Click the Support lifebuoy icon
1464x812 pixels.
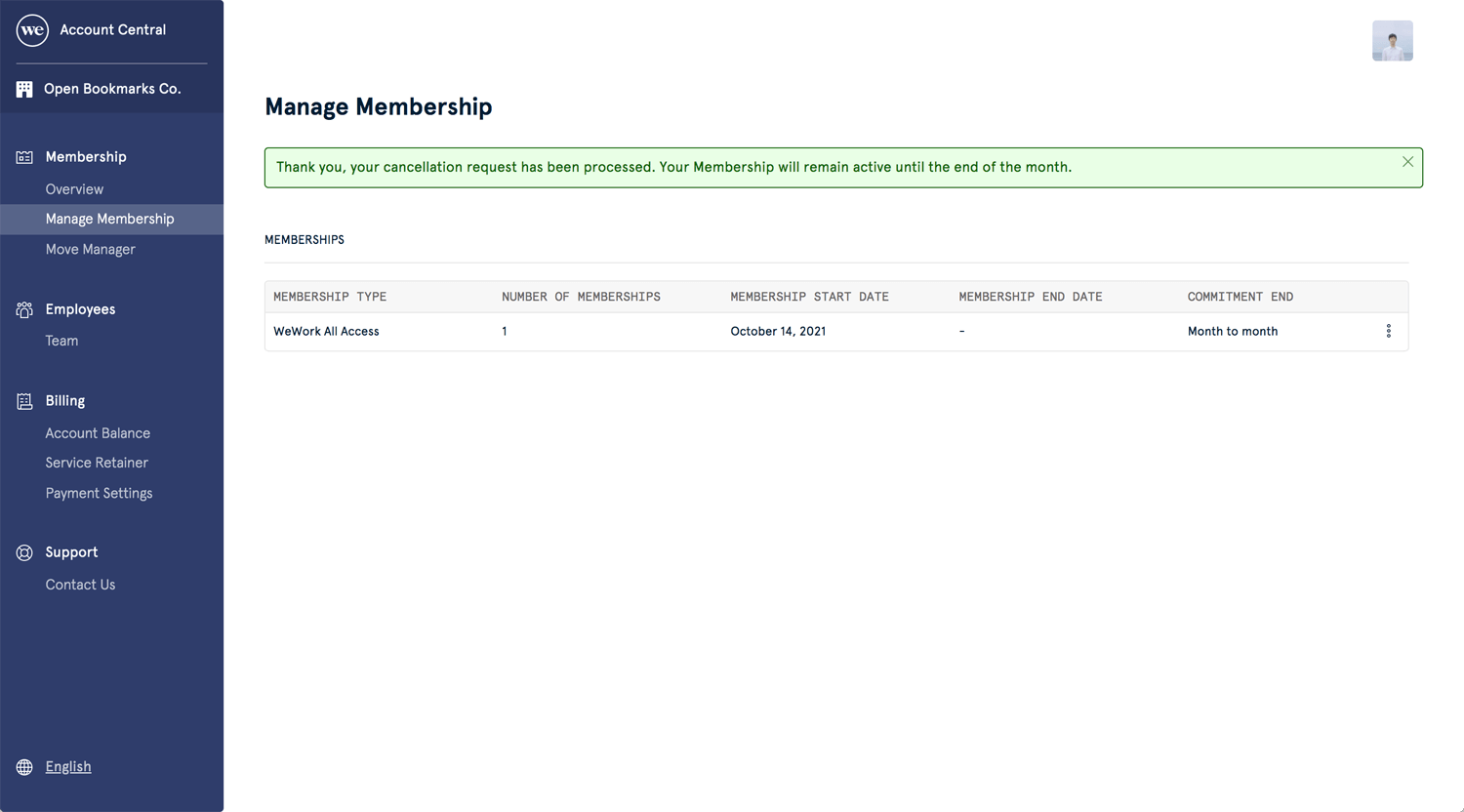coord(24,552)
